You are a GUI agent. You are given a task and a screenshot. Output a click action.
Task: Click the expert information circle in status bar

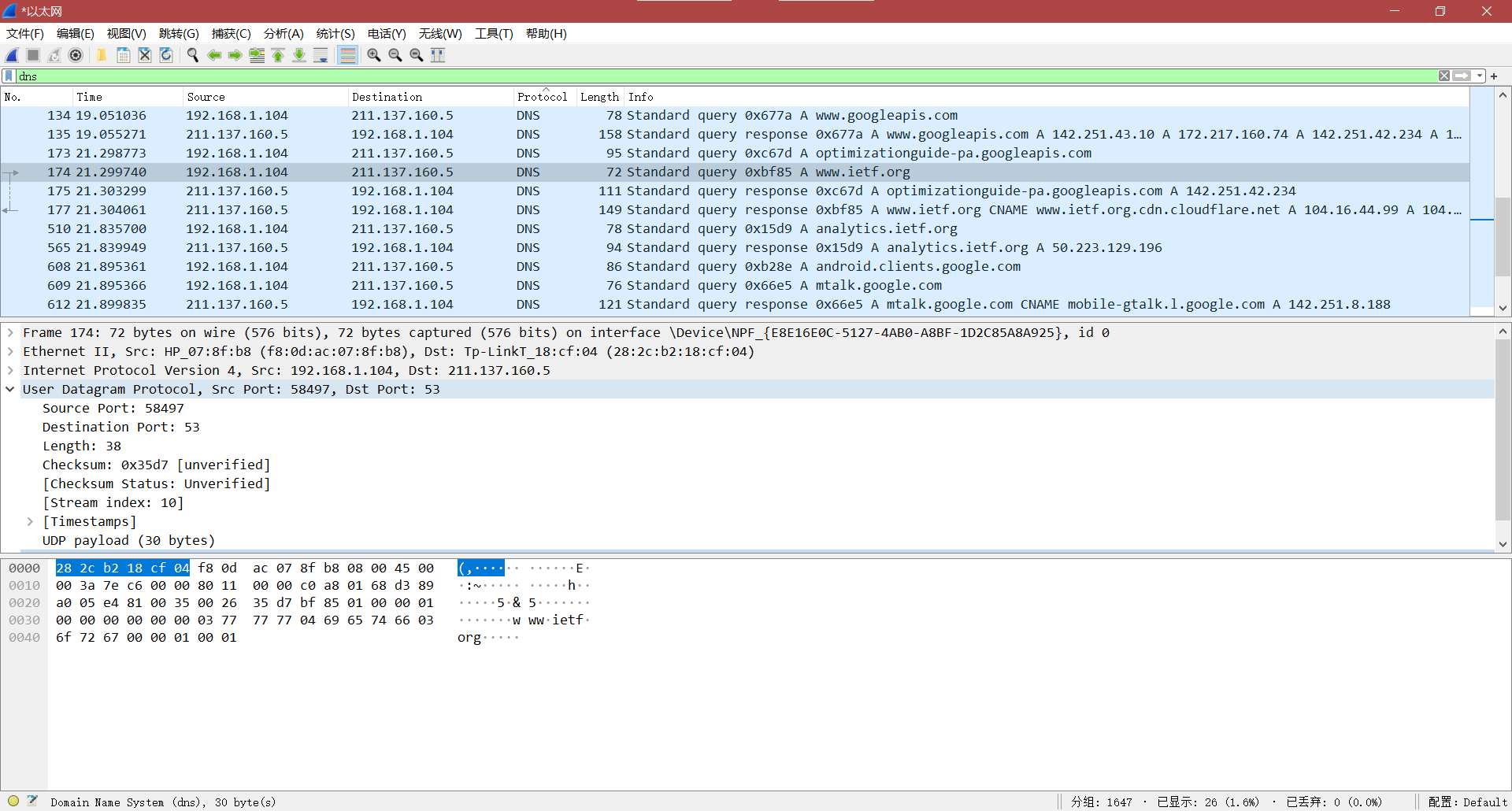pos(13,802)
